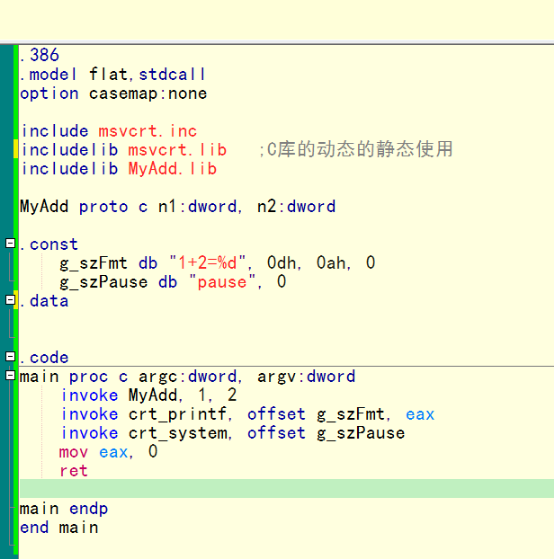This screenshot has width=554, height=560.
Task: Click 'crt_printf' in the invoke line
Action: [x=178, y=414]
